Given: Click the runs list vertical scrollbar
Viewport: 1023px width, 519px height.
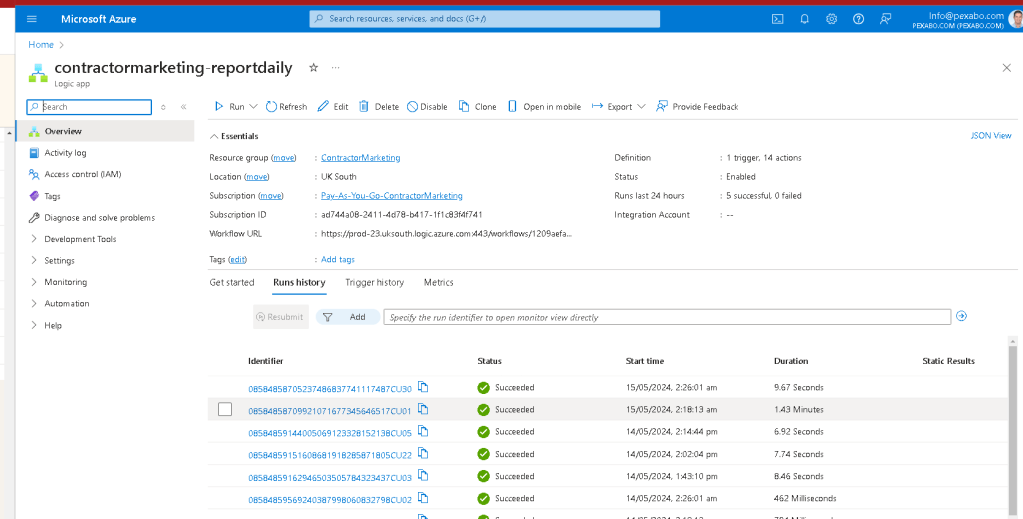Looking at the screenshot, I should (x=1013, y=428).
